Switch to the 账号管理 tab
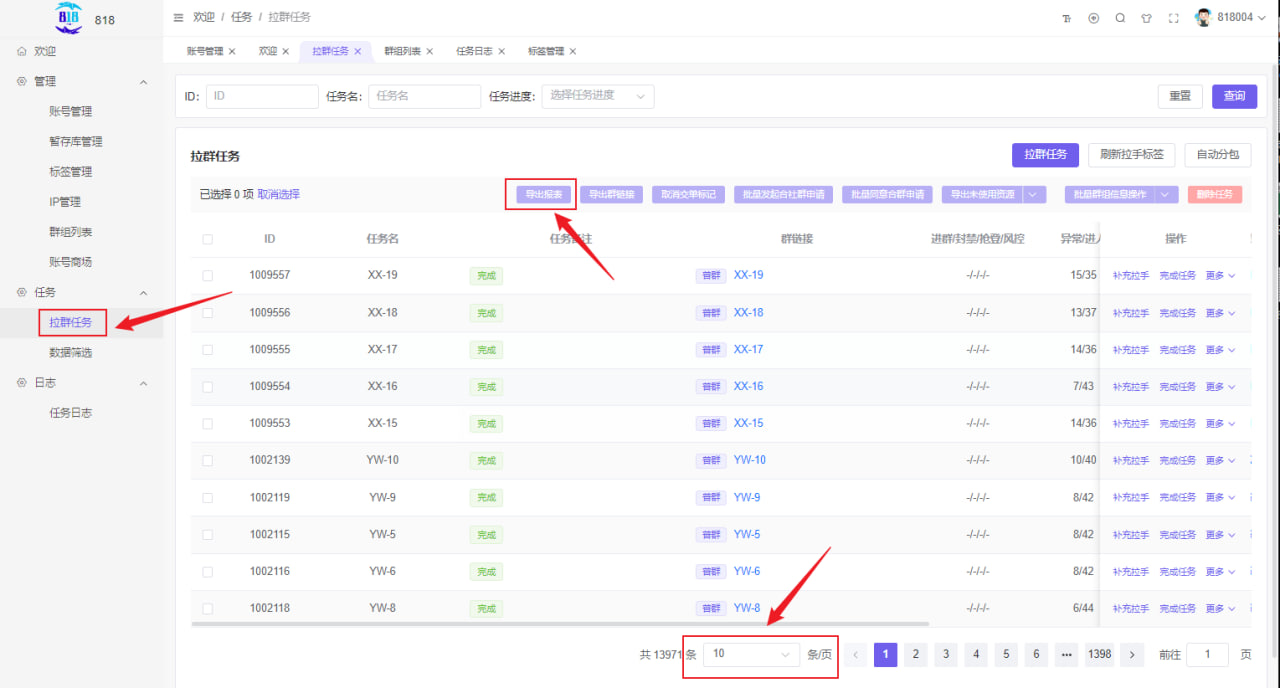1280x688 pixels. click(x=205, y=51)
